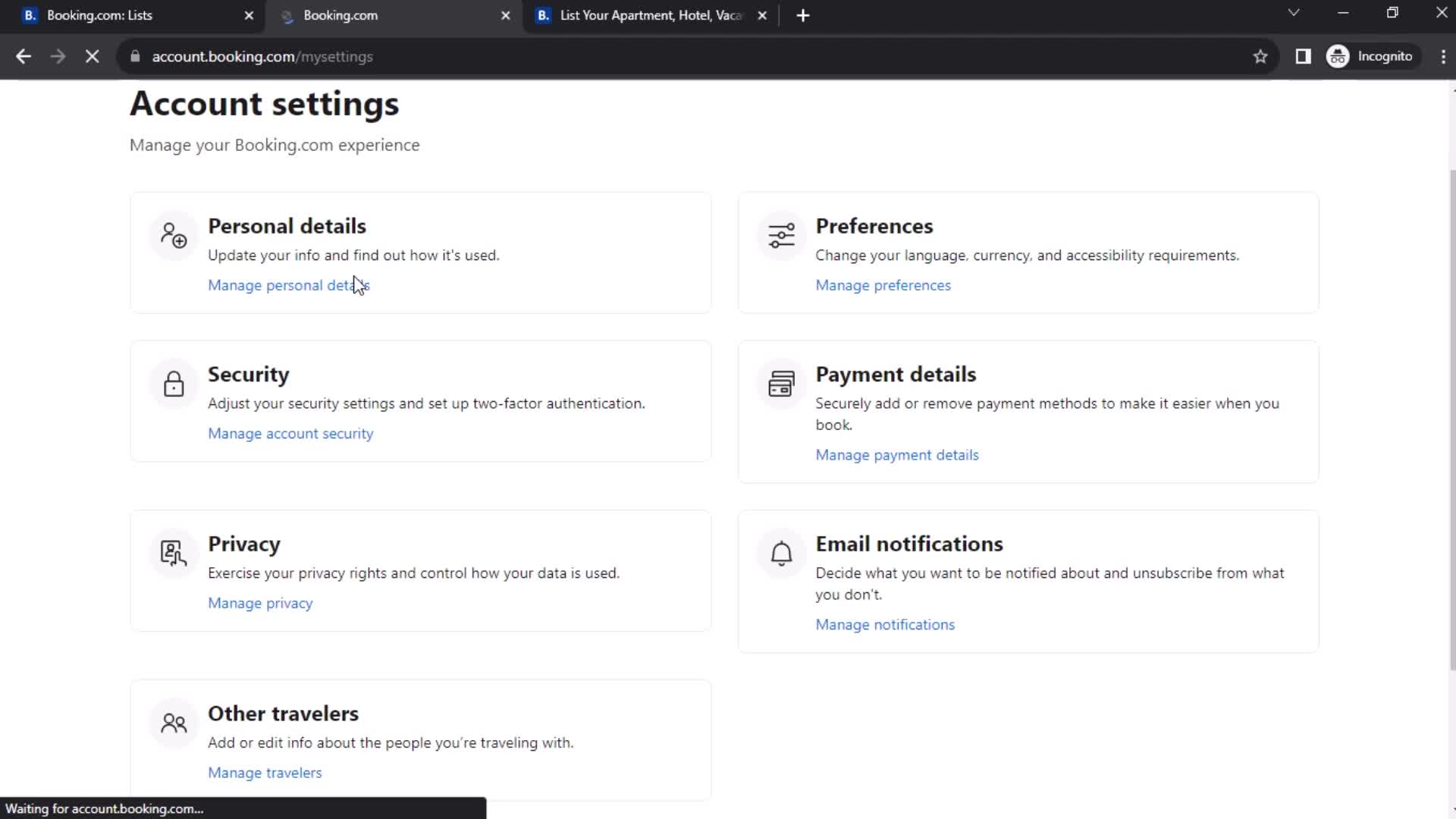Click the Email notifications bell icon
The image size is (1456, 819).
(781, 554)
